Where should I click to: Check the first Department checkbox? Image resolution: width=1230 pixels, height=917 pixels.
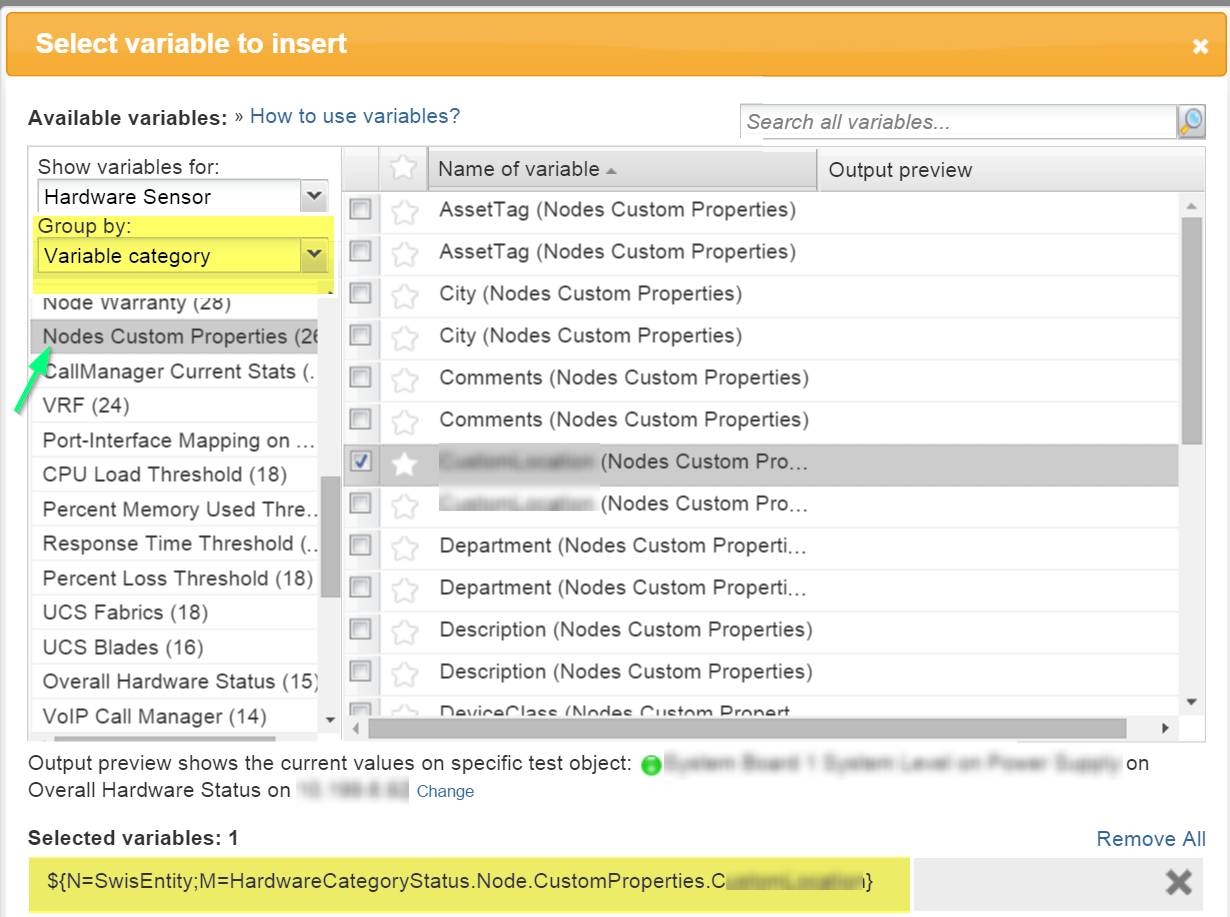click(360, 545)
